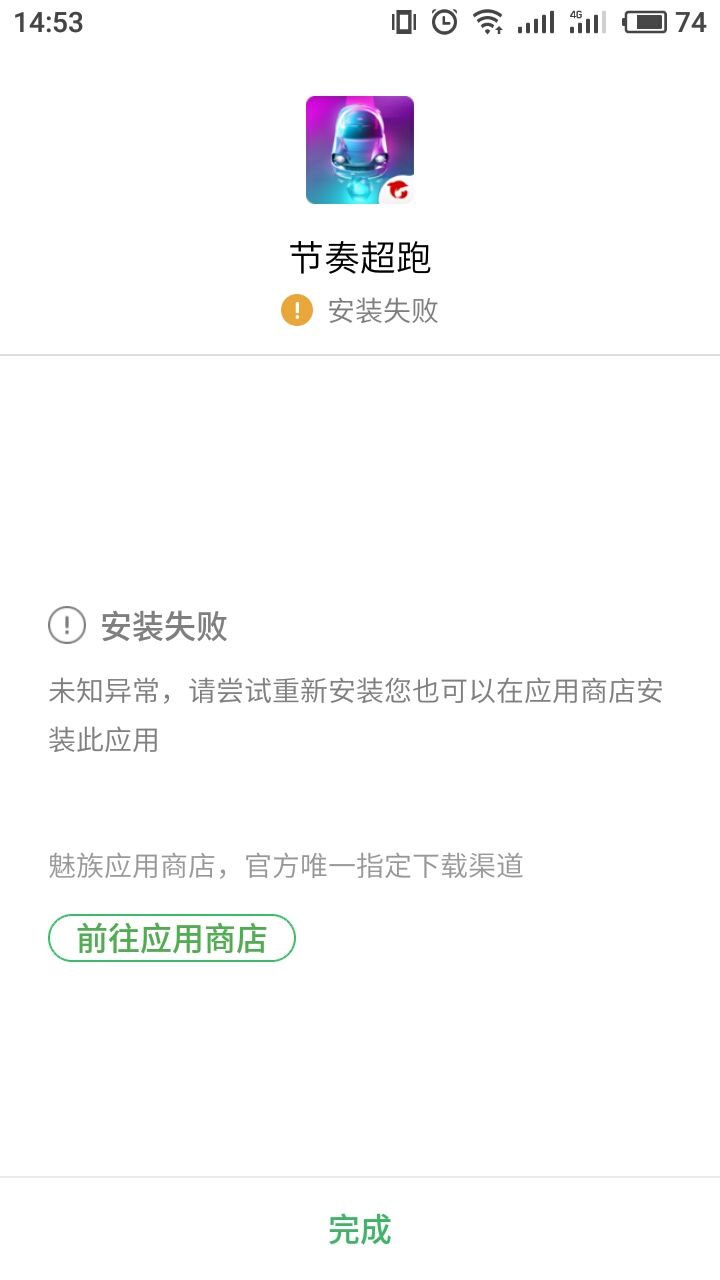The image size is (720, 1280).
Task: Tap the 4G signal strength icon
Action: pos(587,22)
